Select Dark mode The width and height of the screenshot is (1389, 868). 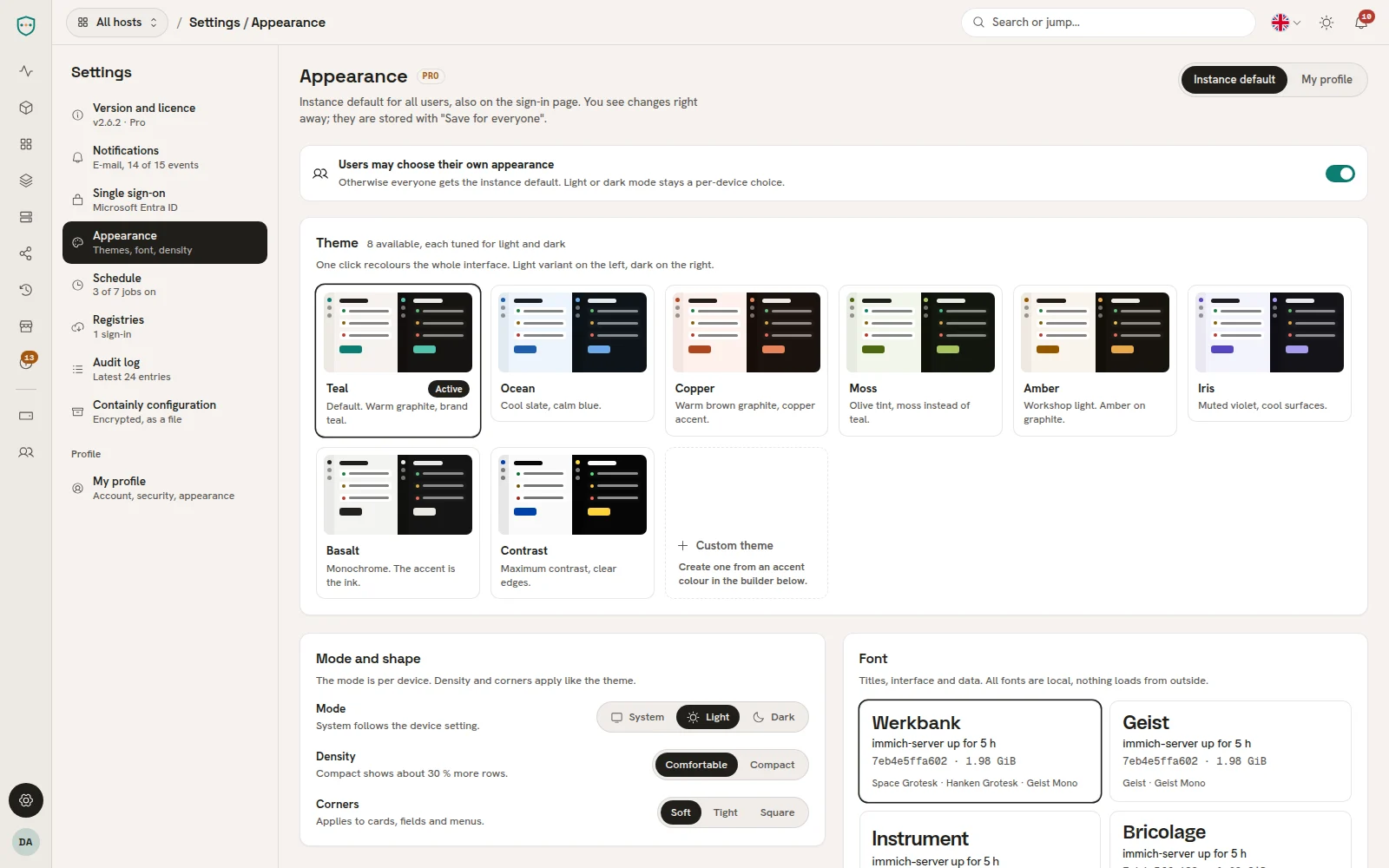tap(773, 717)
